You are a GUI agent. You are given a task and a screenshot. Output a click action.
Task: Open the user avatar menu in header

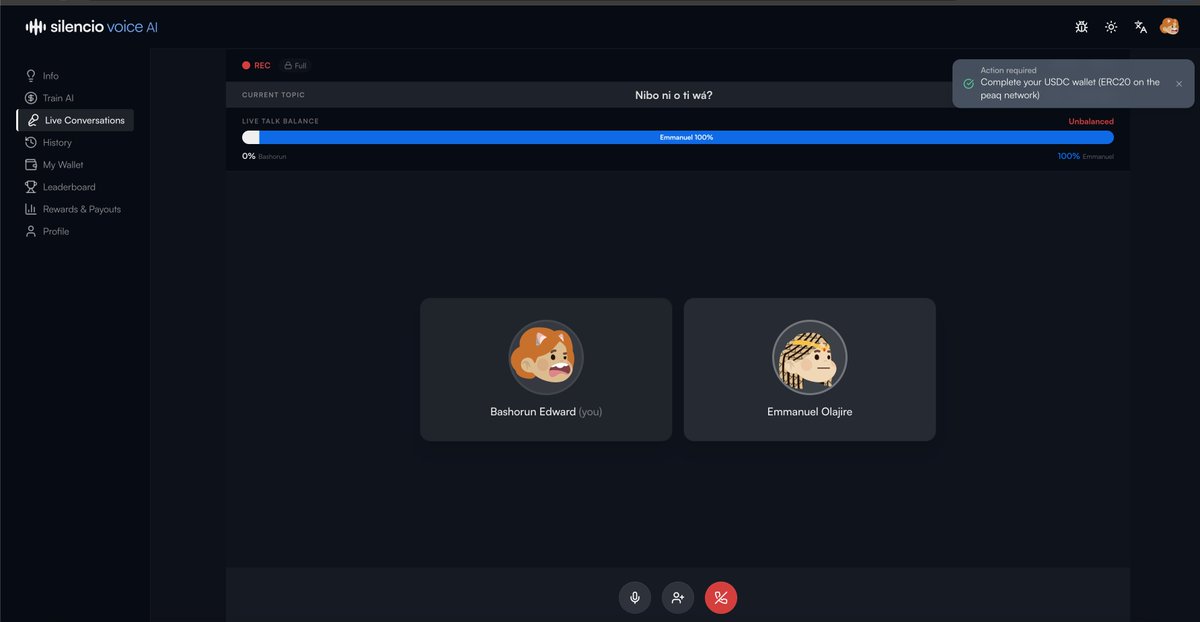(x=1169, y=27)
